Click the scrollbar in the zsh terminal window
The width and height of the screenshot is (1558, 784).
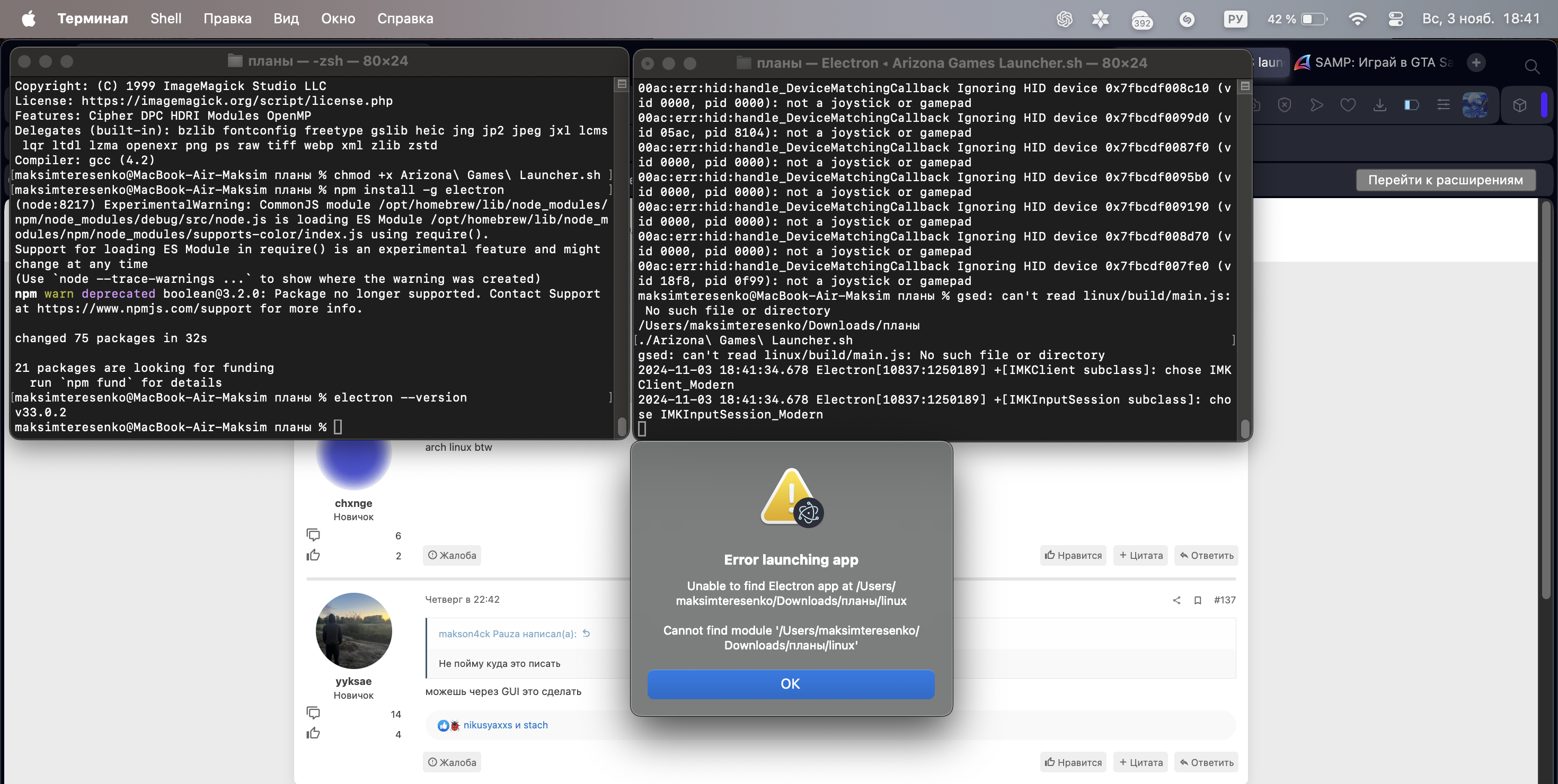(622, 427)
